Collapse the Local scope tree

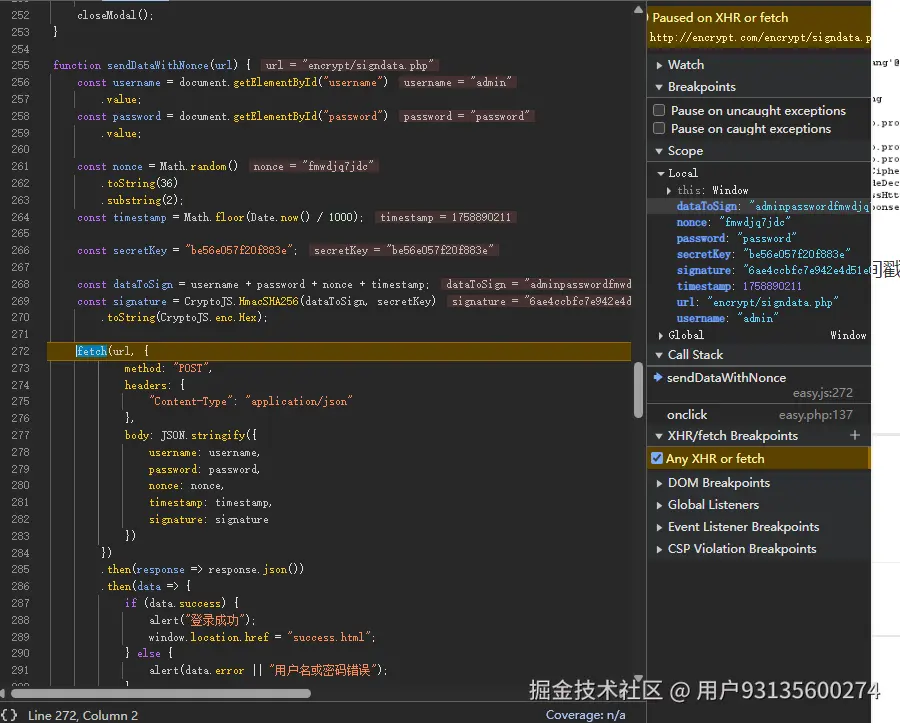(x=661, y=173)
